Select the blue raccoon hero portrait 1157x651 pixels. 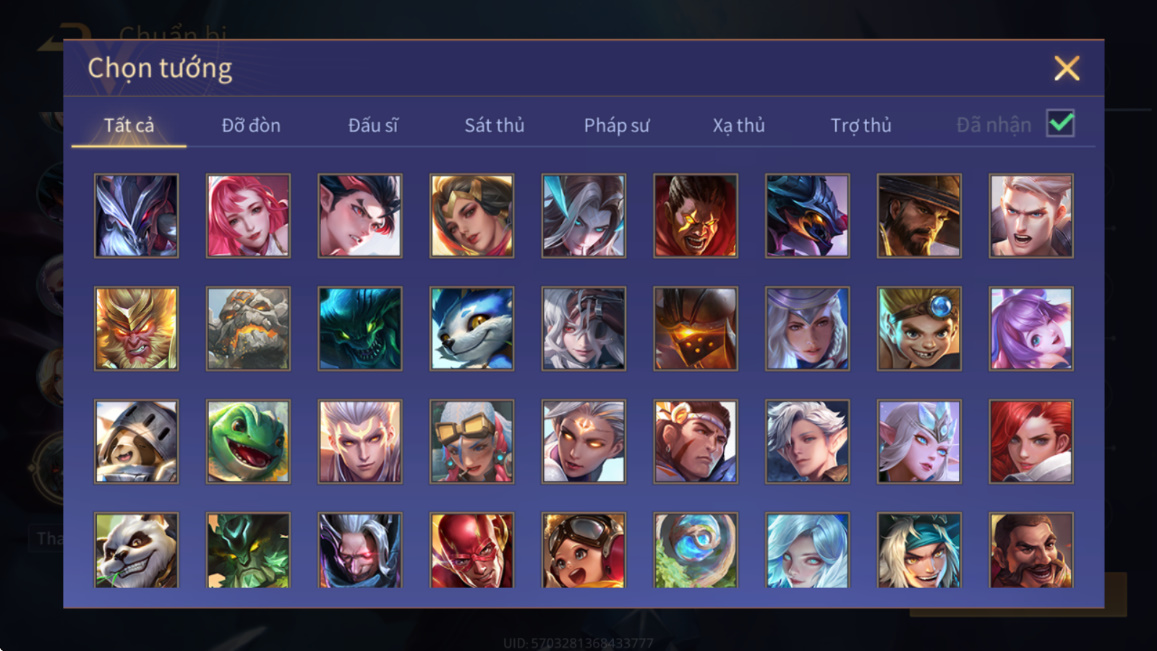(x=472, y=328)
